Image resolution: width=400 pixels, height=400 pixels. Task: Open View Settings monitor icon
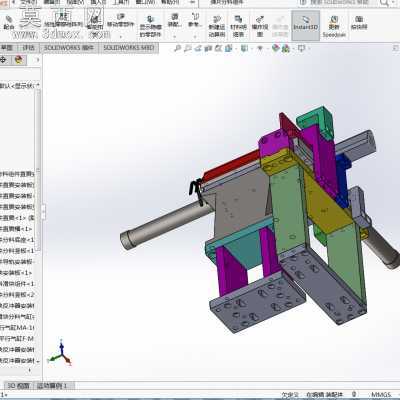point(301,49)
